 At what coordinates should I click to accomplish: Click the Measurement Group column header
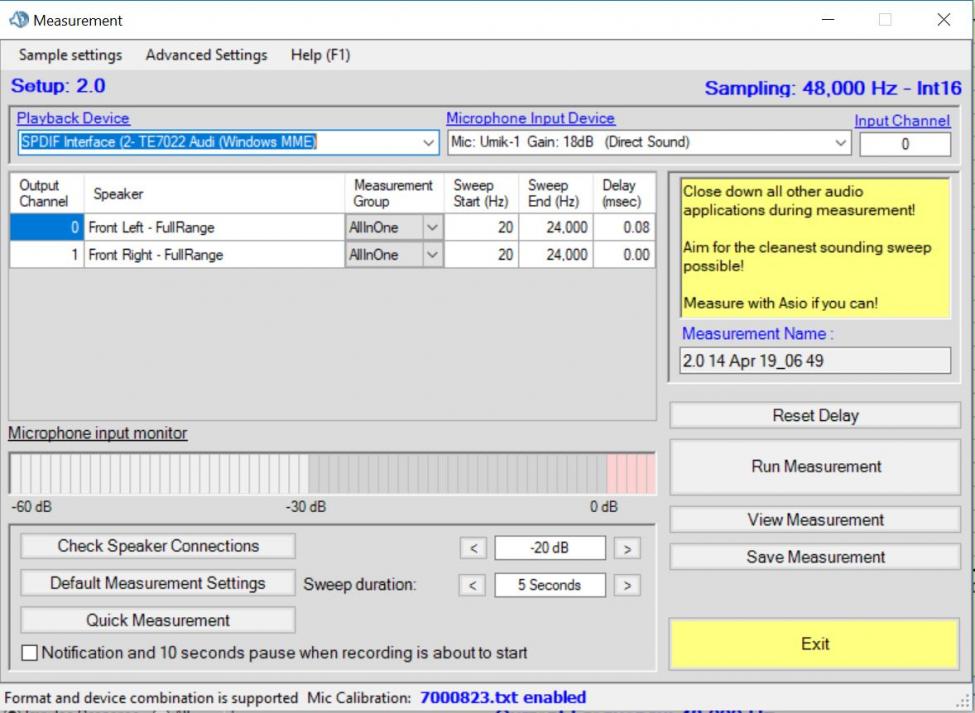pyautogui.click(x=394, y=193)
